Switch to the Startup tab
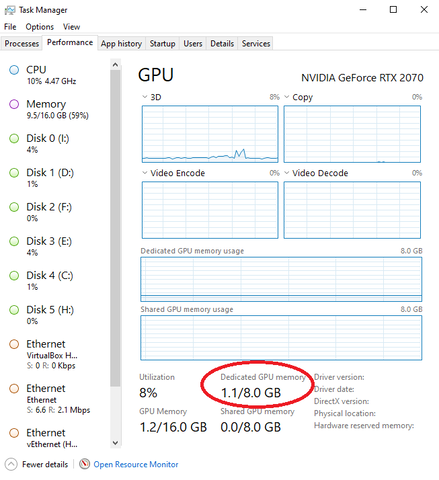 (162, 44)
